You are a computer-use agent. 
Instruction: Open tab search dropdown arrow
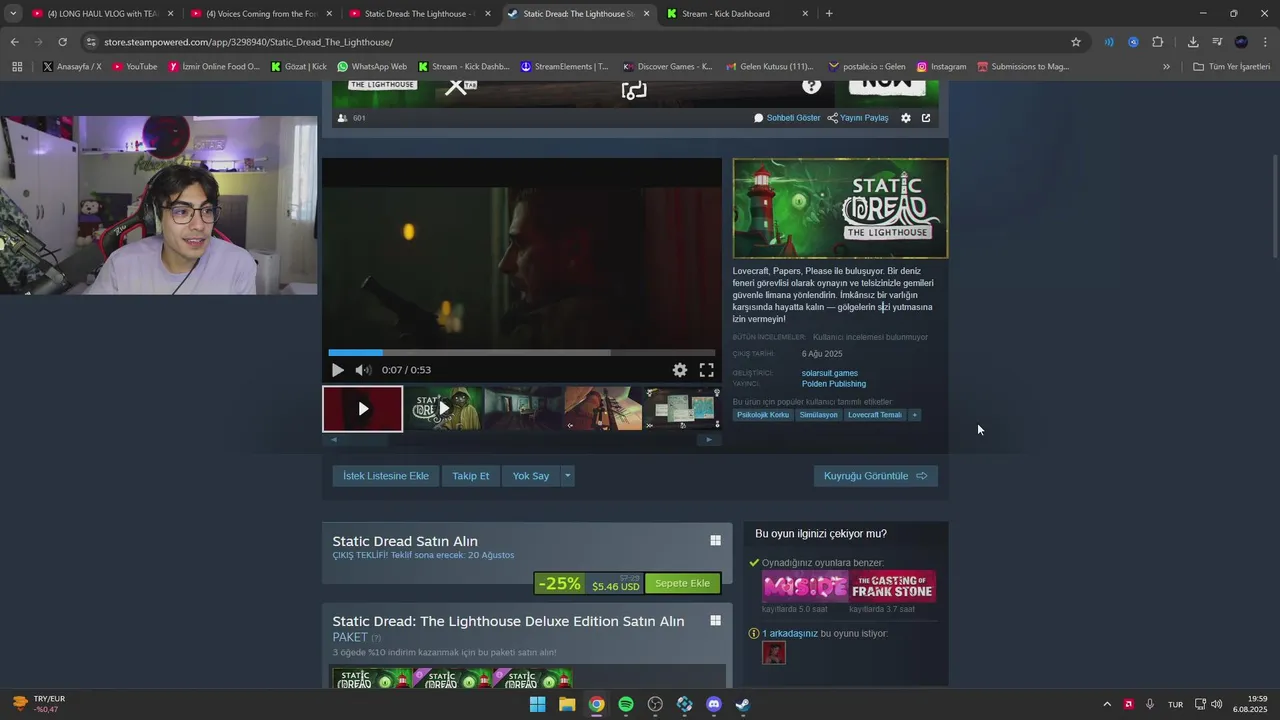[x=12, y=14]
